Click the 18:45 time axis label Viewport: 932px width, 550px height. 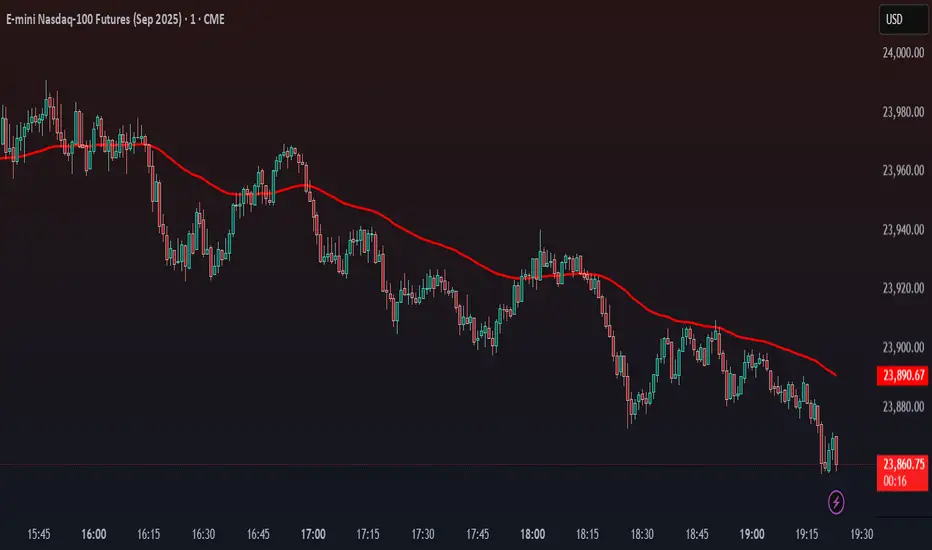697,534
